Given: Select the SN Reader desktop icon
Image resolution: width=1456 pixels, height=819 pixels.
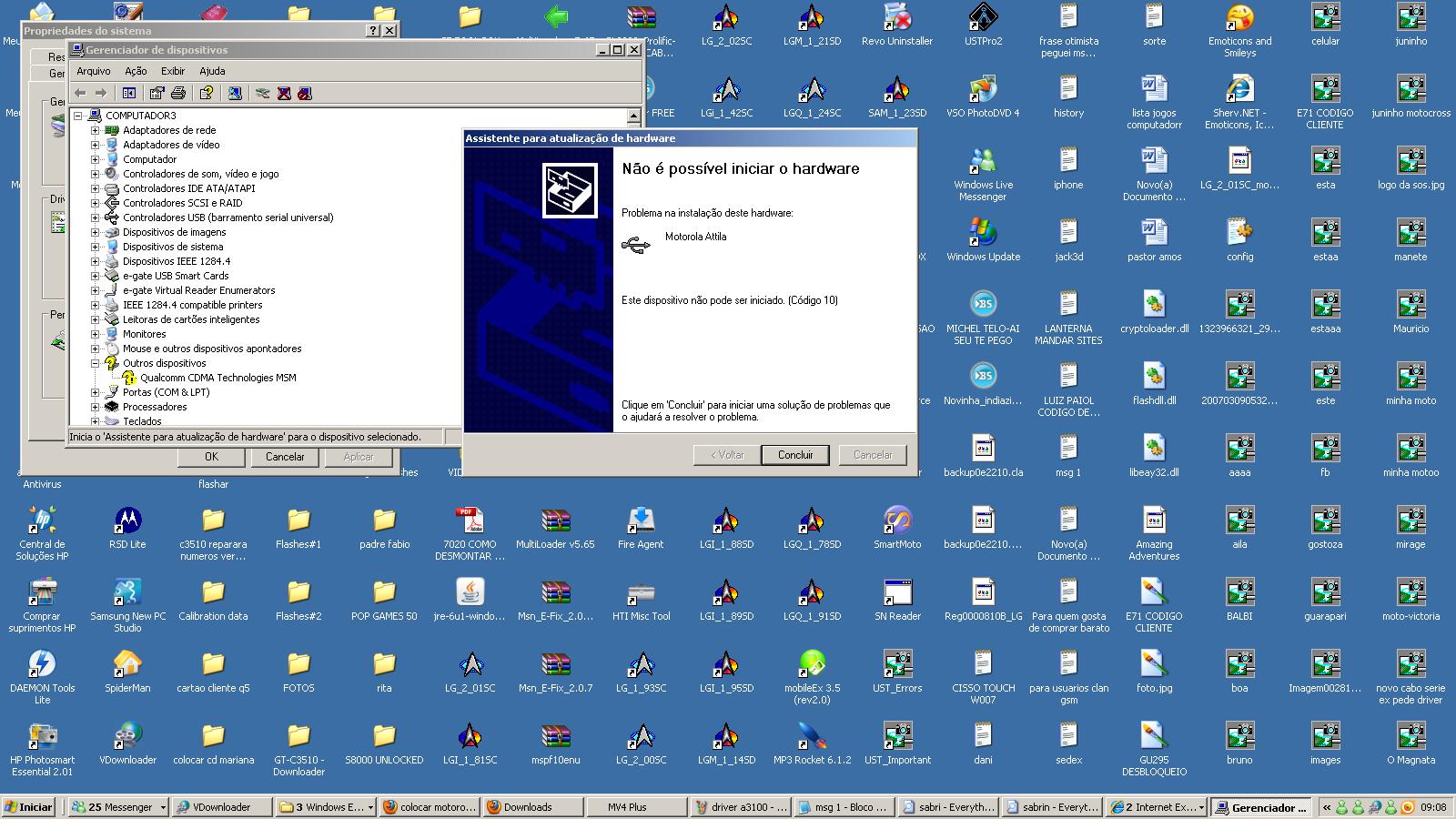Looking at the screenshot, I should click(897, 600).
